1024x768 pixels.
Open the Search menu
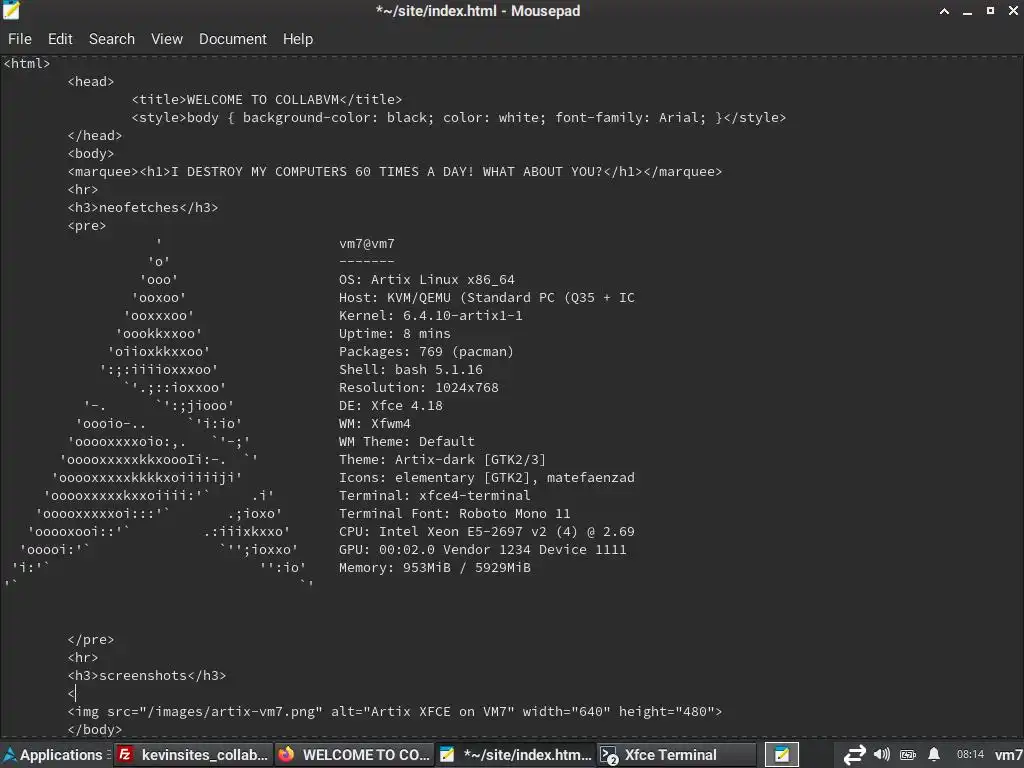(x=112, y=39)
